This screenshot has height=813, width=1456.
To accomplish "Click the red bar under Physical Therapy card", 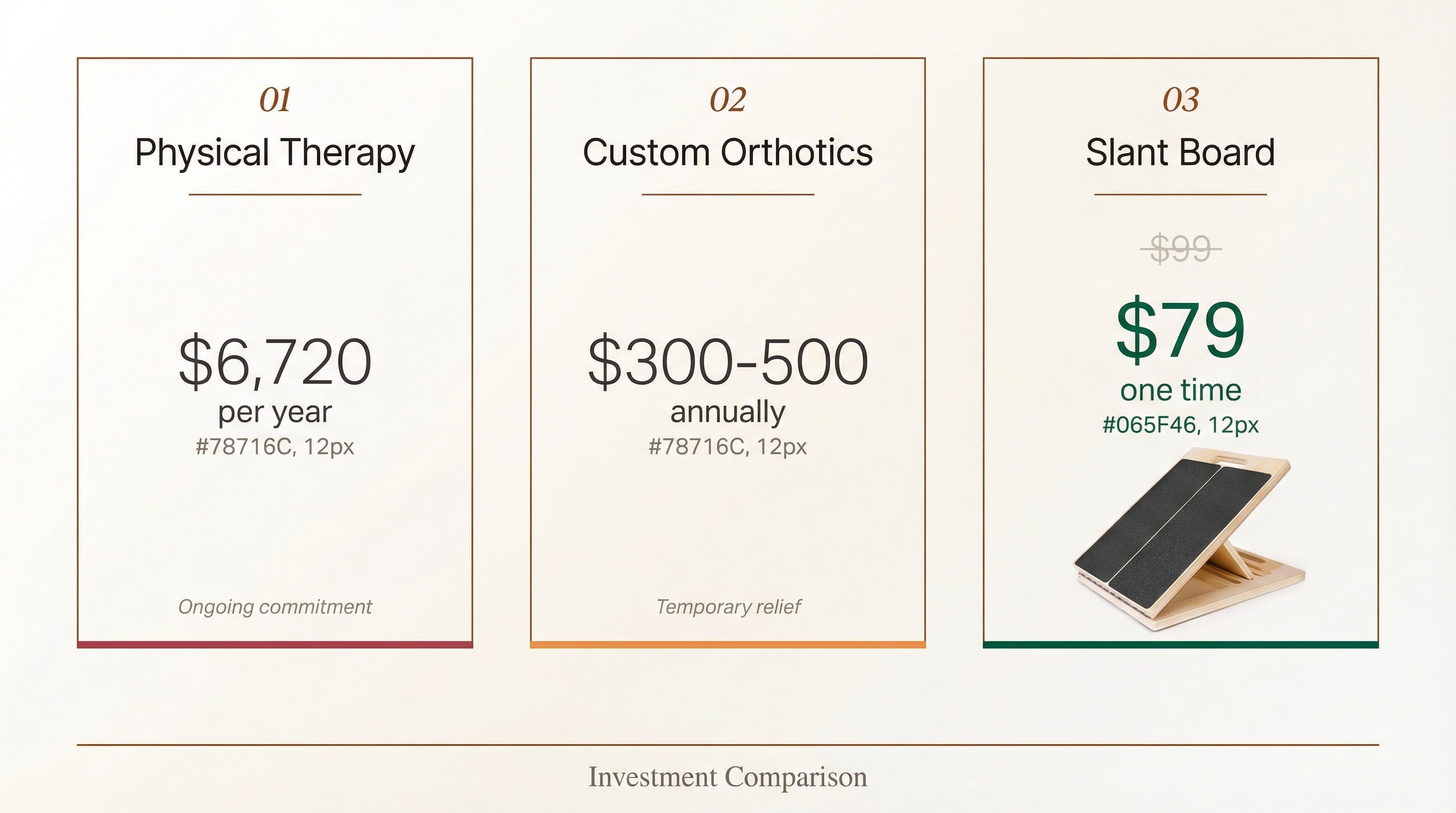I will point(275,645).
